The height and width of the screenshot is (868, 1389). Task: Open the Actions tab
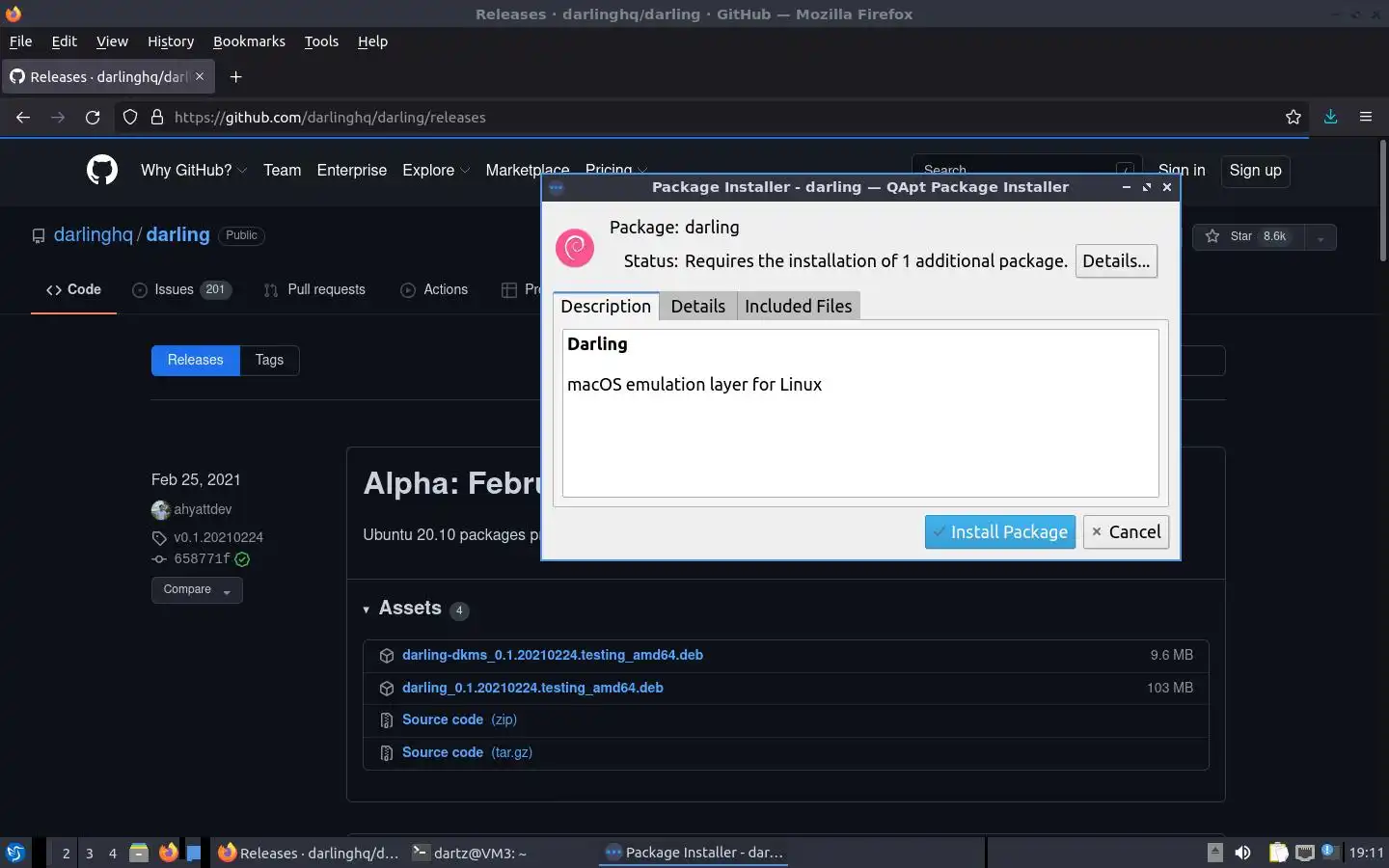click(x=434, y=289)
